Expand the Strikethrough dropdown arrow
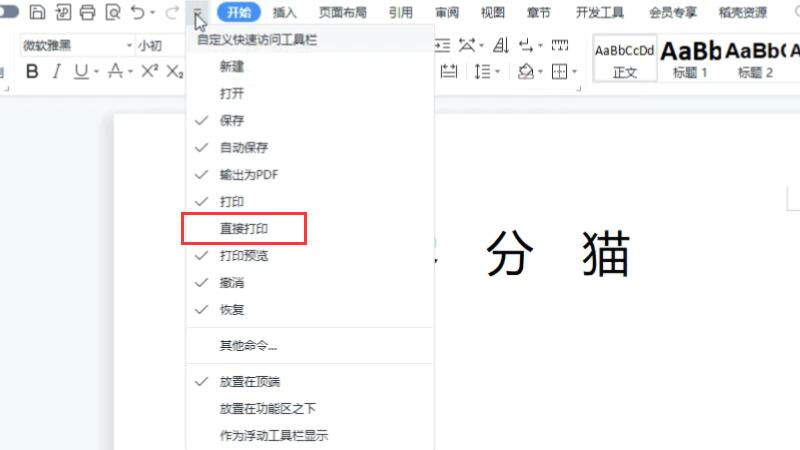This screenshot has height=450, width=800. pyautogui.click(x=131, y=72)
